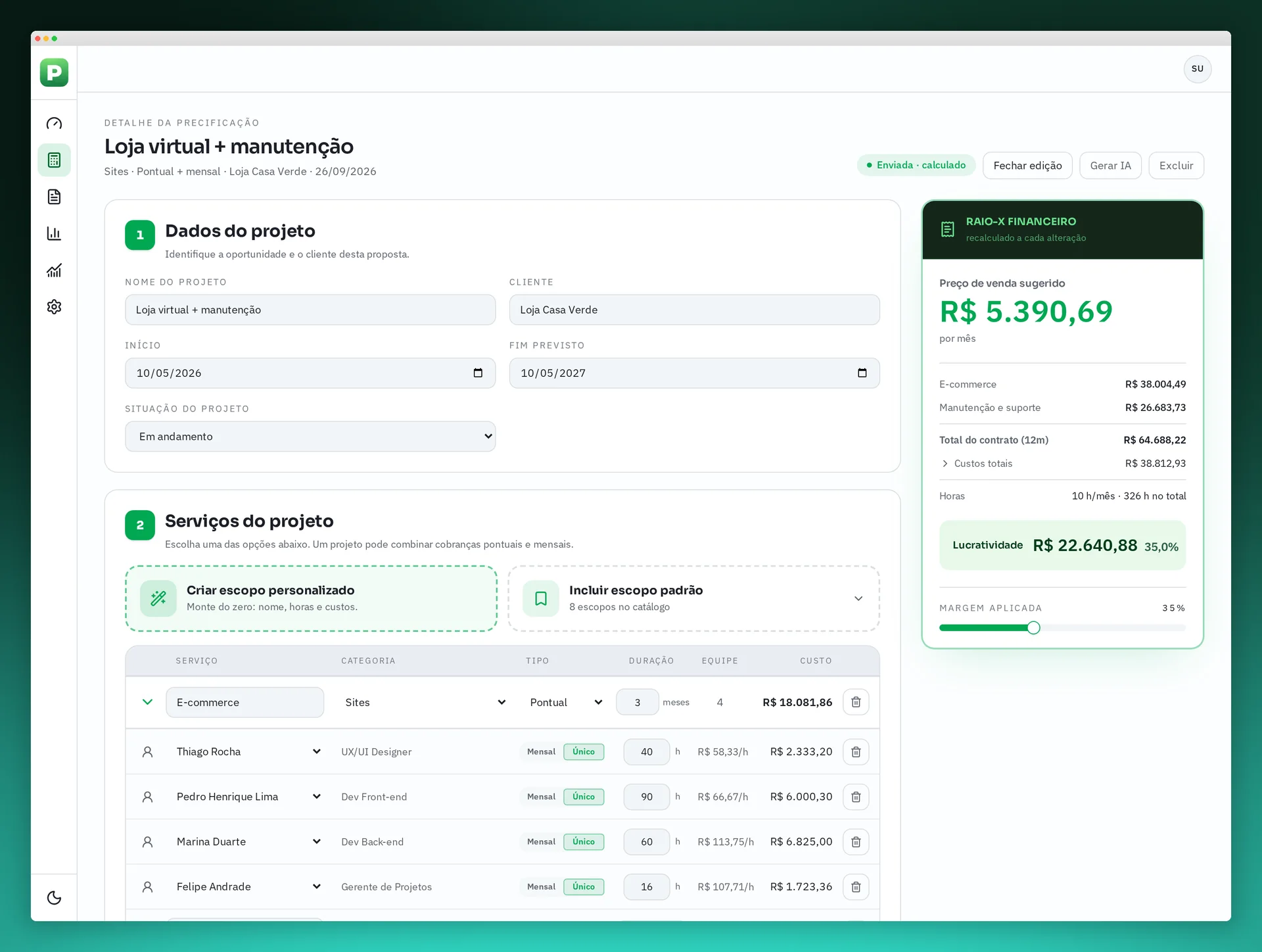Open calendar picker for Início date

[478, 373]
